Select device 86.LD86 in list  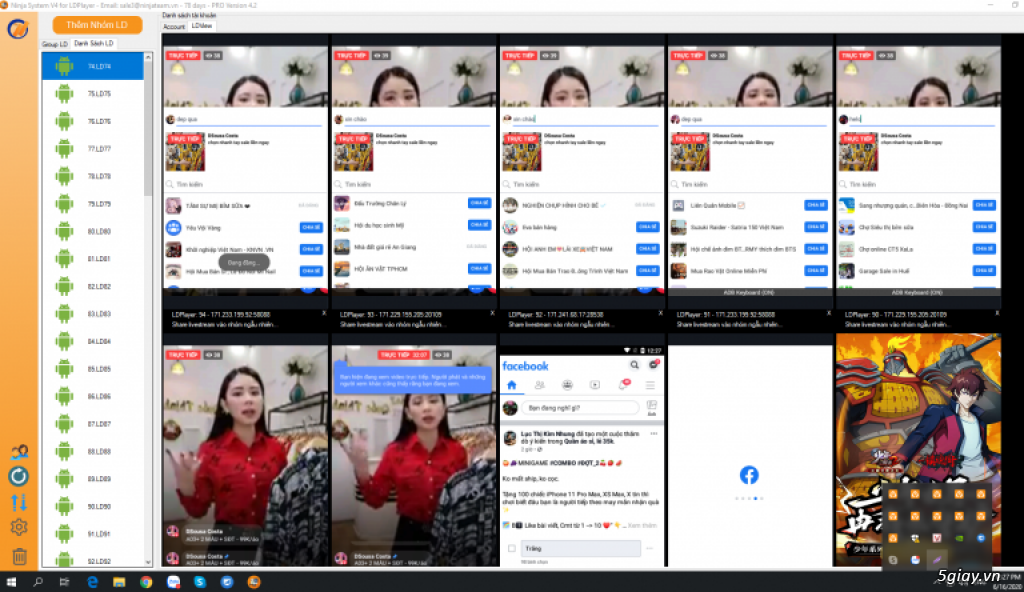93,396
